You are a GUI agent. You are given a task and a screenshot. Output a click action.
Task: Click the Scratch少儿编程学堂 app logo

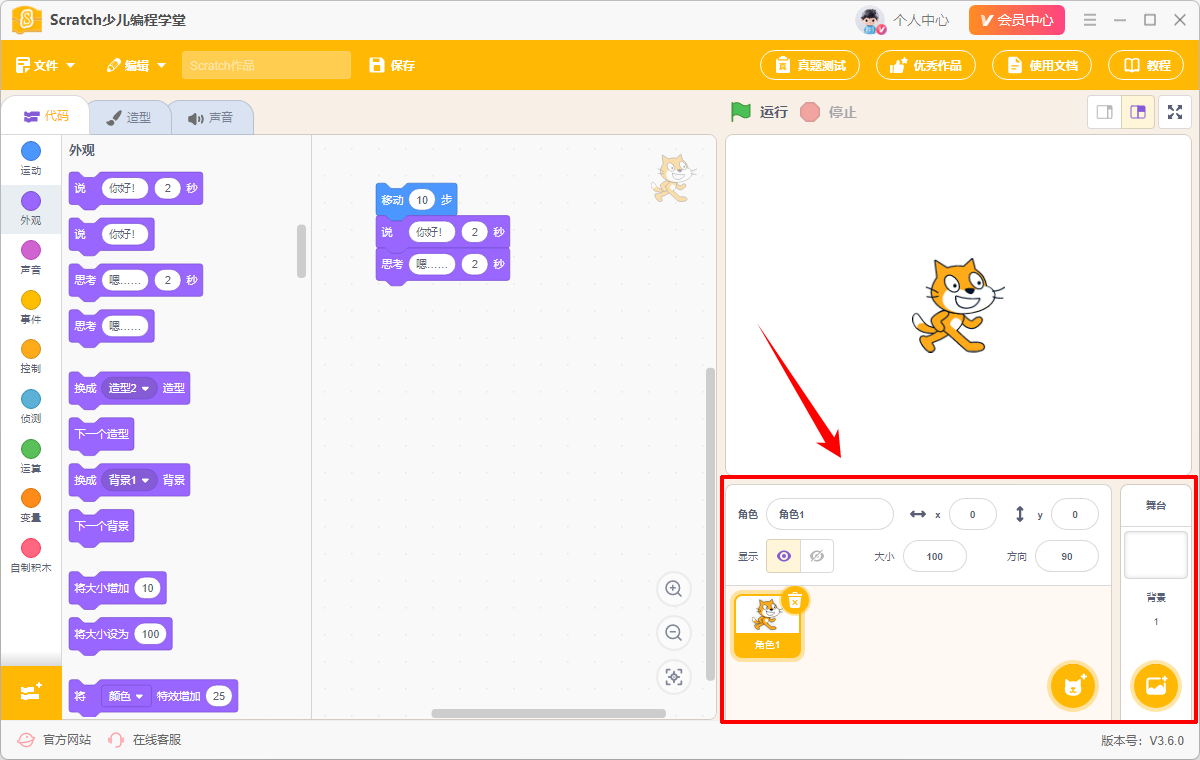tap(27, 20)
